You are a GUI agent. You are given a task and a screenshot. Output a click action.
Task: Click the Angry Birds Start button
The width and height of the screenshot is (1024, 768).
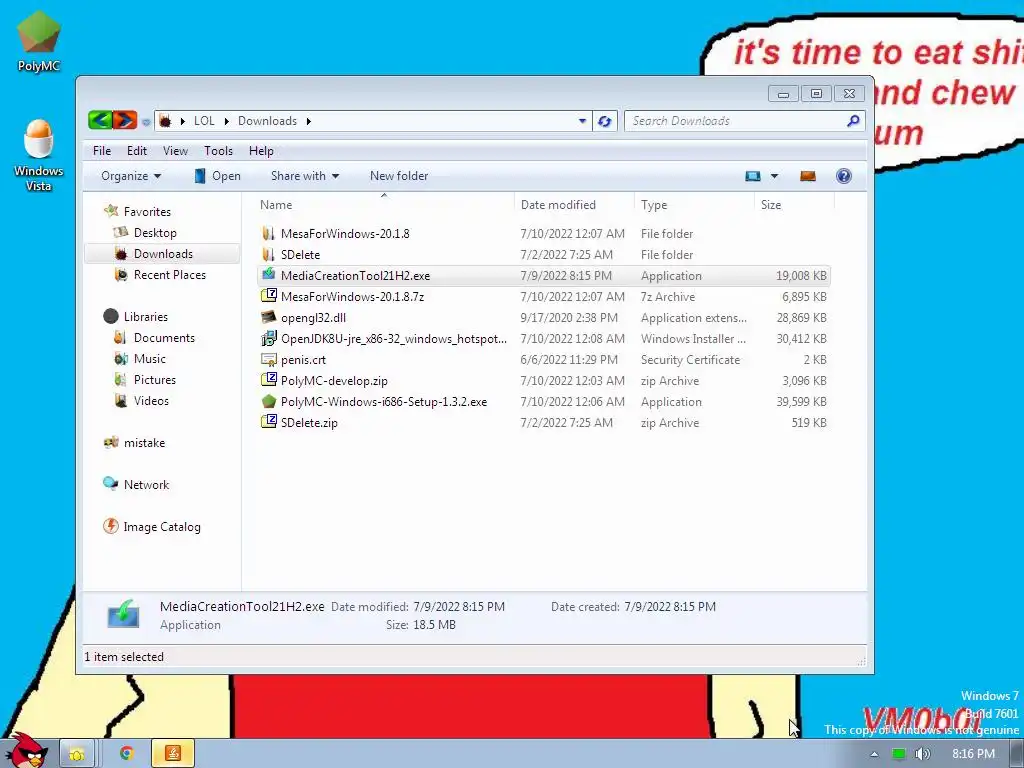pyautogui.click(x=25, y=750)
